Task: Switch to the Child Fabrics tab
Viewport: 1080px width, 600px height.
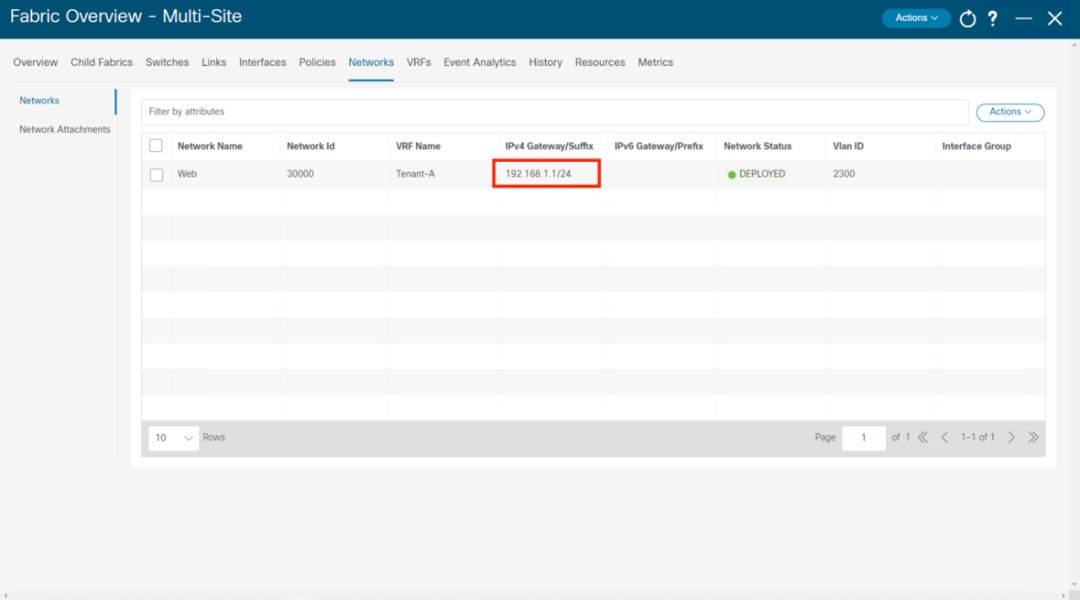Action: (101, 62)
